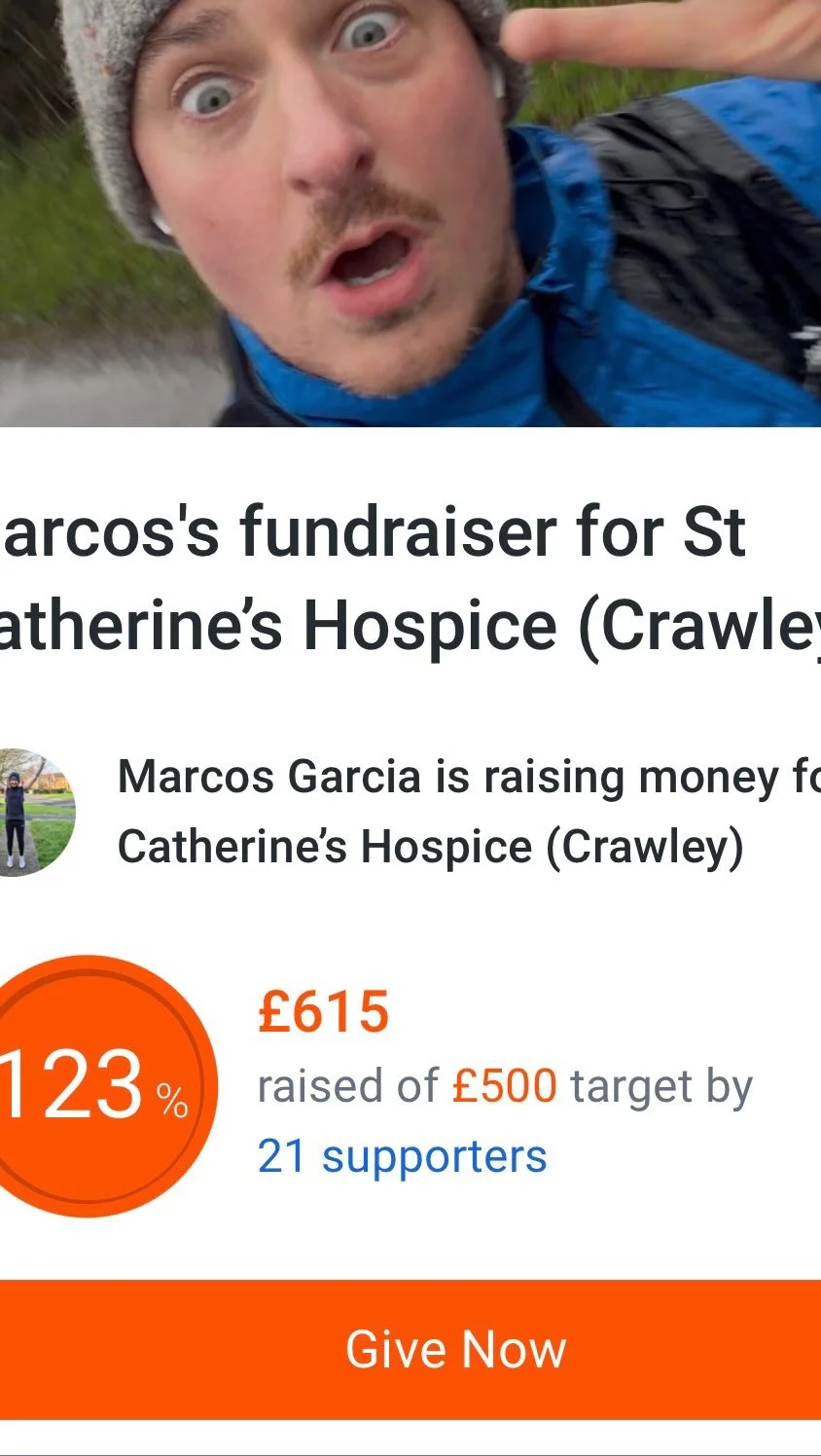Click 'Hospice' in the heading's second line
This screenshot has width=821, height=1456.
[429, 626]
